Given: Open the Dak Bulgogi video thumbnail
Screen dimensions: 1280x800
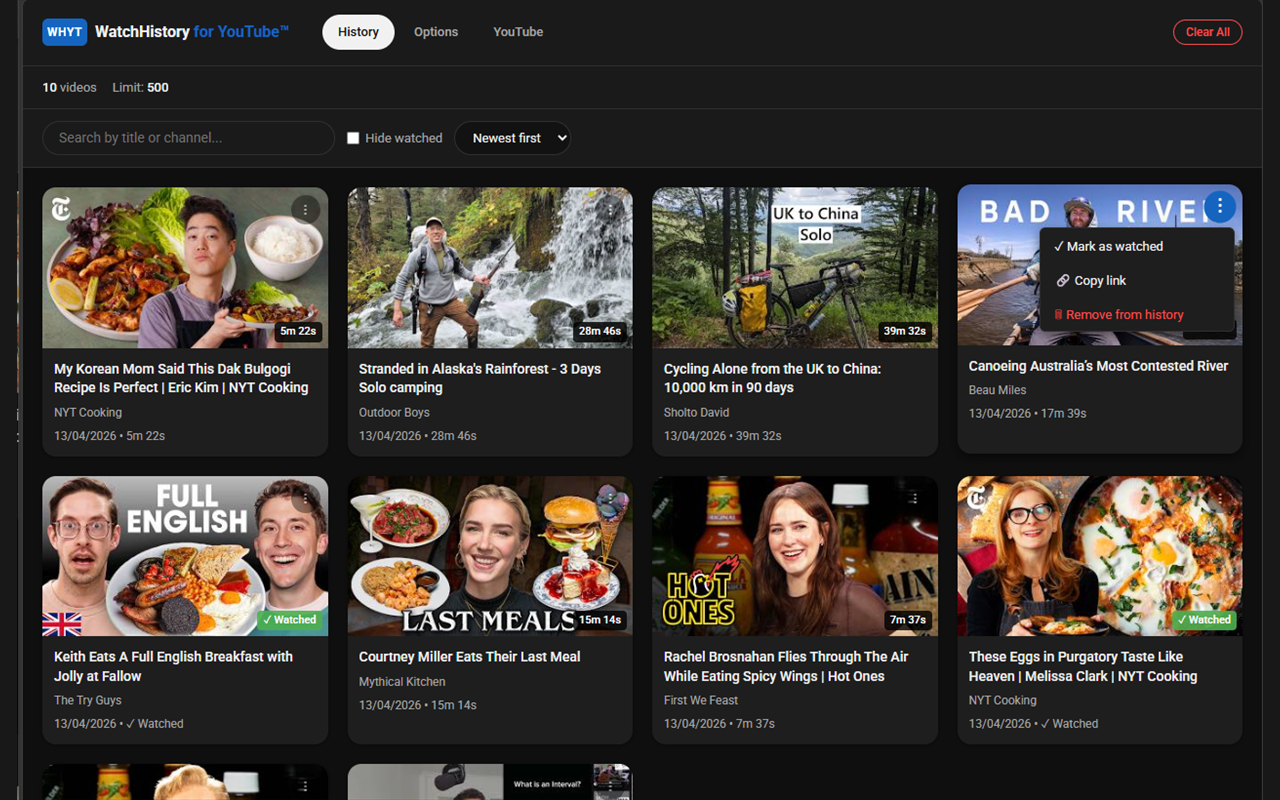Looking at the screenshot, I should tap(185, 268).
